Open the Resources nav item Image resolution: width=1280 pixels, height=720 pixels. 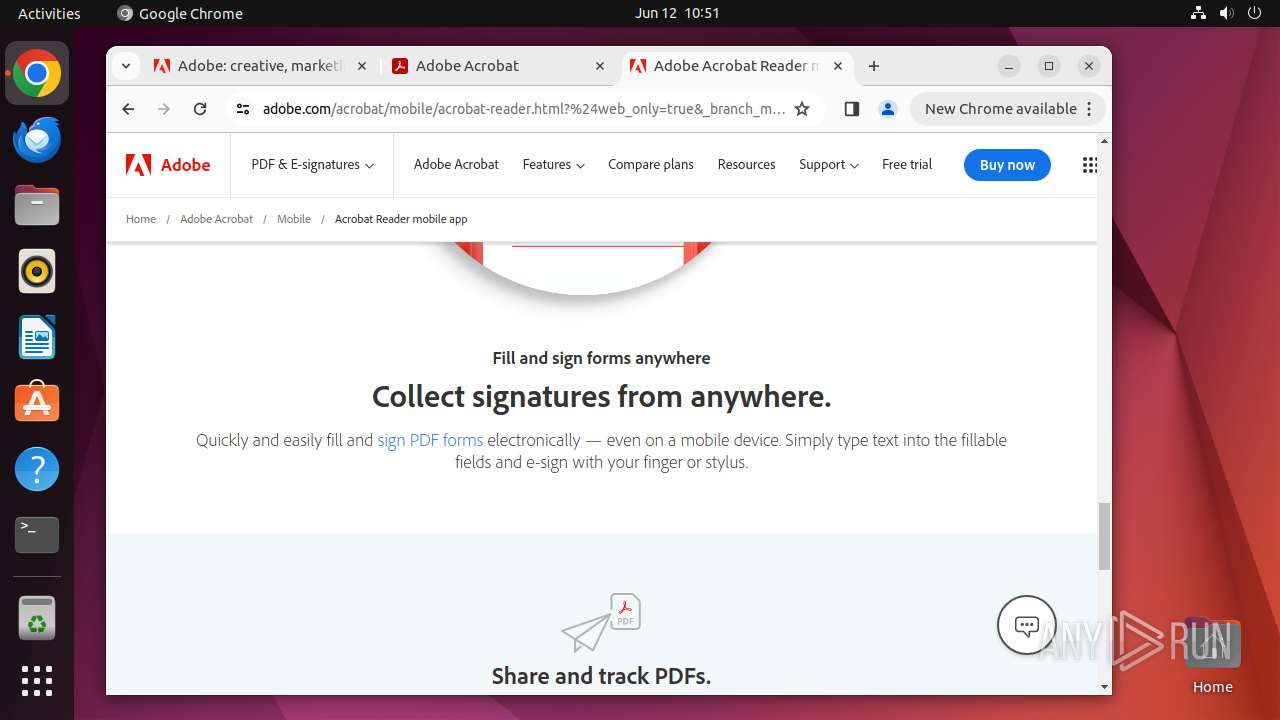[746, 165]
